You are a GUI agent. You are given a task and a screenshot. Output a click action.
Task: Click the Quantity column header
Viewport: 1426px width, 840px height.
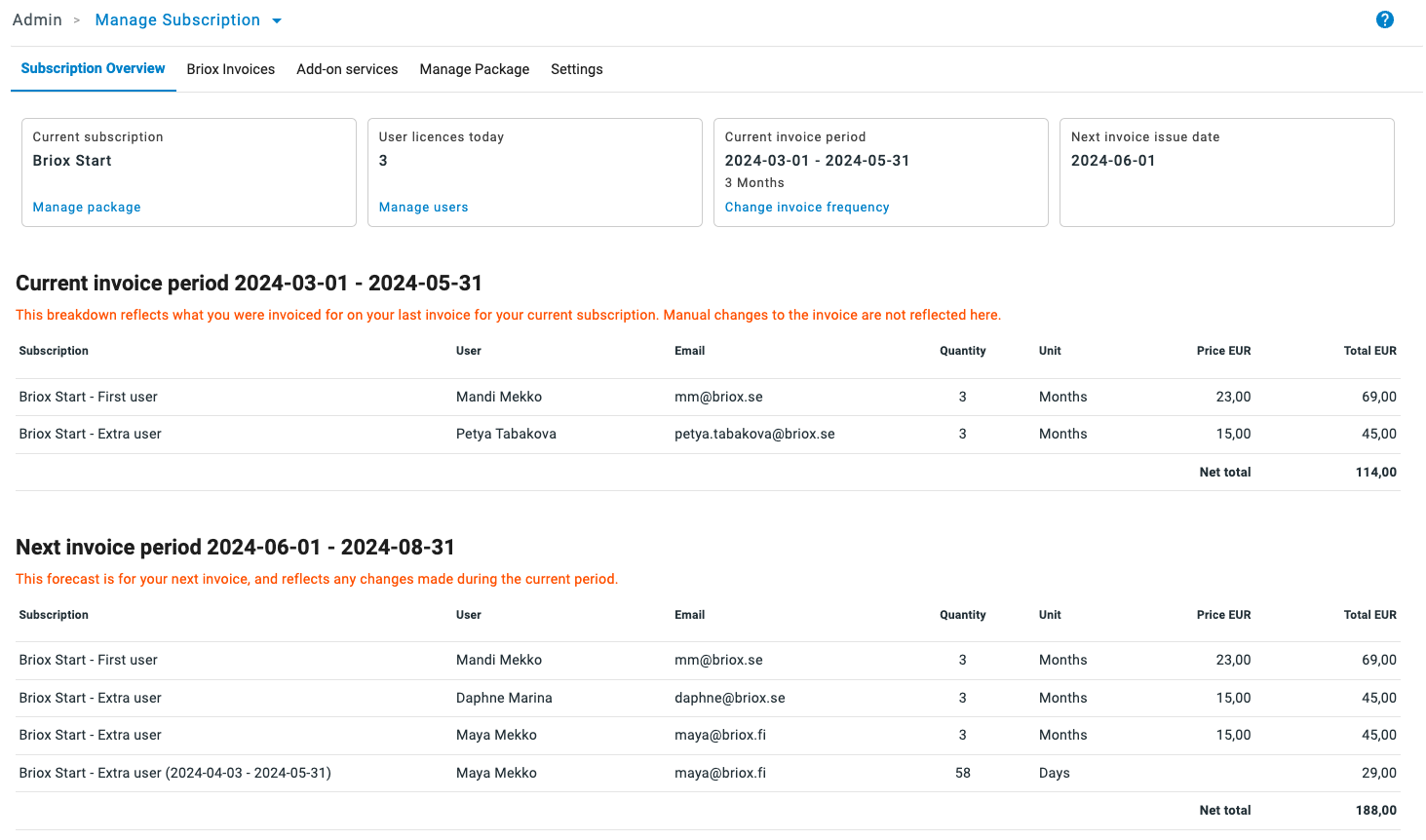click(962, 351)
